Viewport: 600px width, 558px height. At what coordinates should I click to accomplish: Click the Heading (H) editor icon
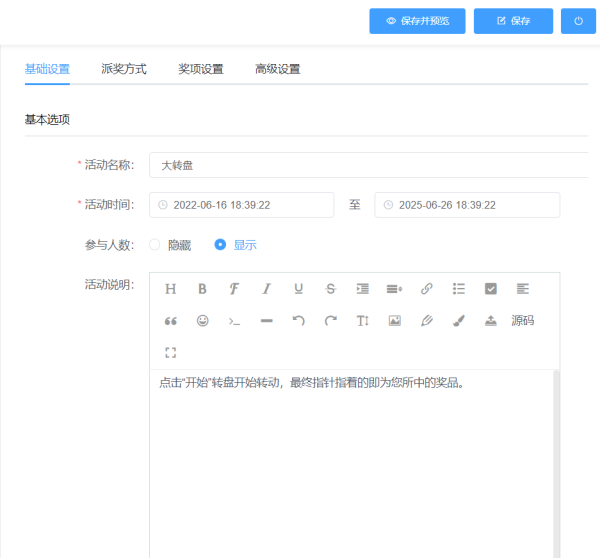171,289
